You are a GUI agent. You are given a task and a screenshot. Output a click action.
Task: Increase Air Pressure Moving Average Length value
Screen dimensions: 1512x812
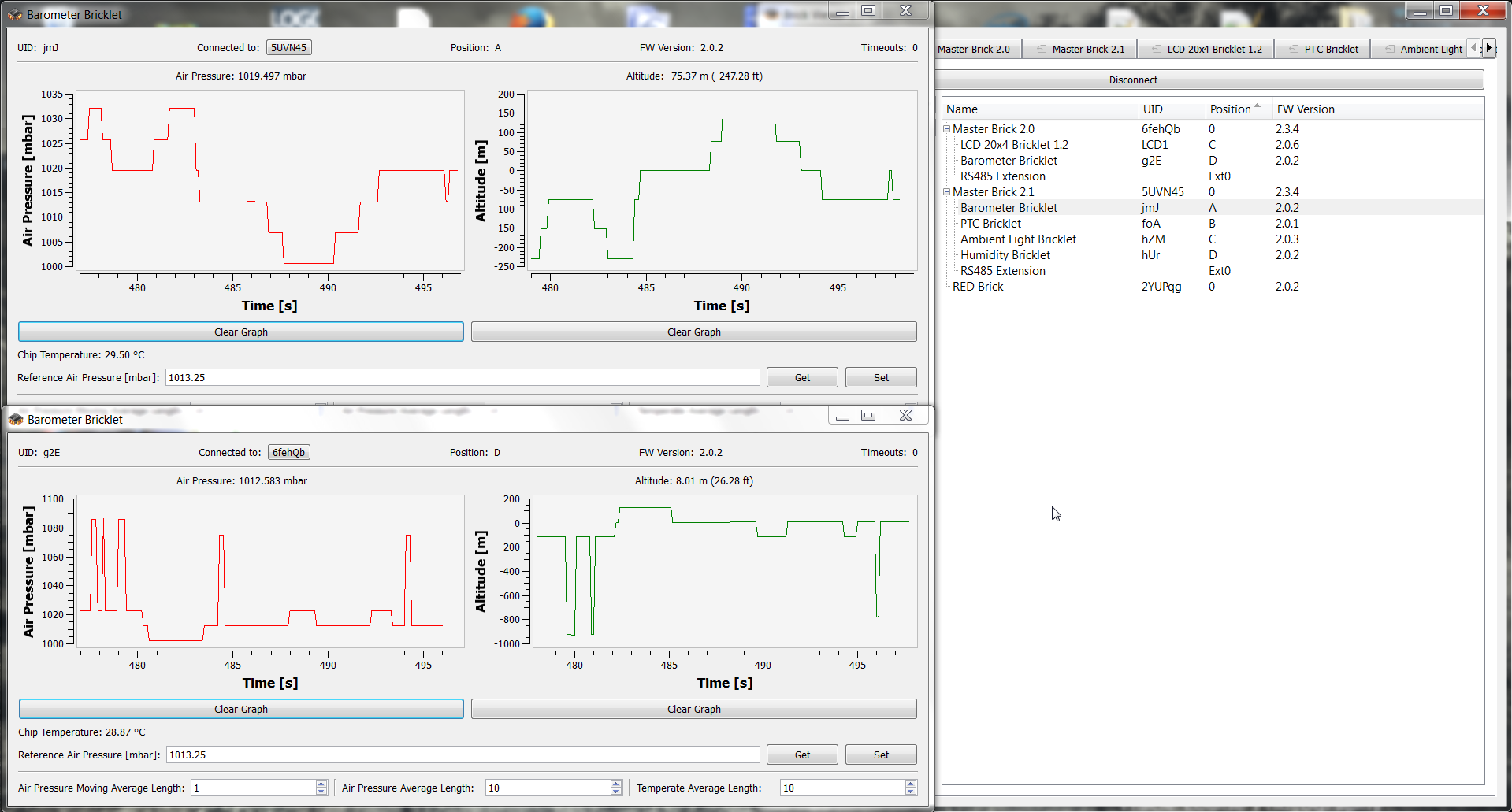coord(321,784)
